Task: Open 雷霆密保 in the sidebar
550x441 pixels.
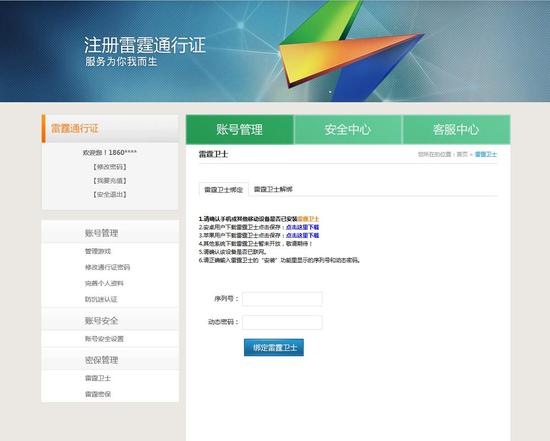Action: (x=98, y=394)
